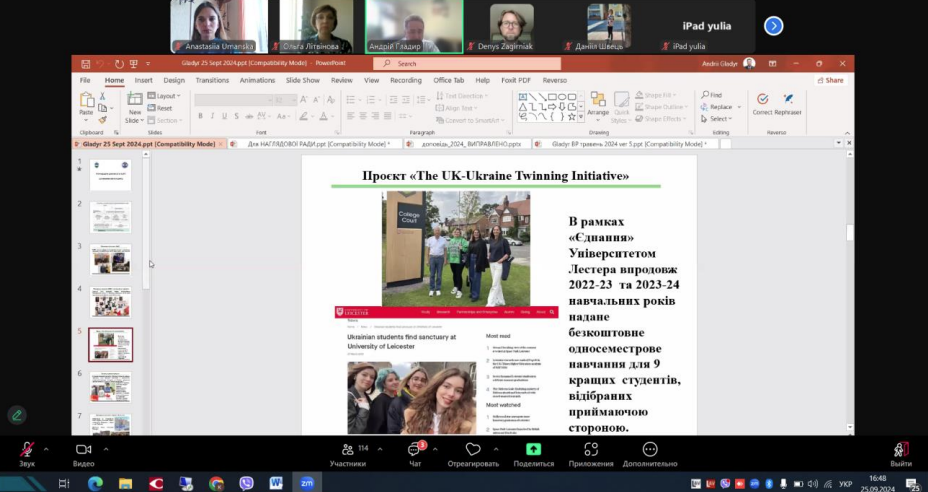This screenshot has width=928, height=492.
Task: Select the rectangle shape in shapes gallery
Action: coord(552,97)
